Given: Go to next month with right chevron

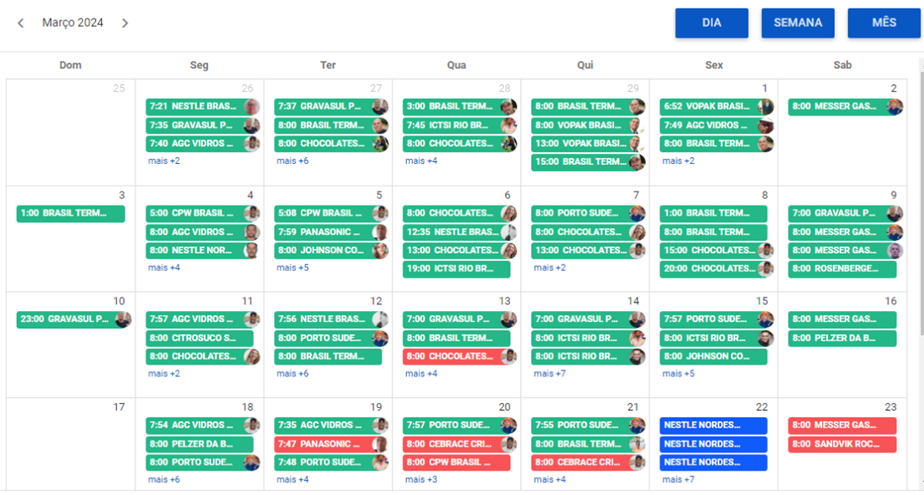Looking at the screenshot, I should [x=125, y=23].
